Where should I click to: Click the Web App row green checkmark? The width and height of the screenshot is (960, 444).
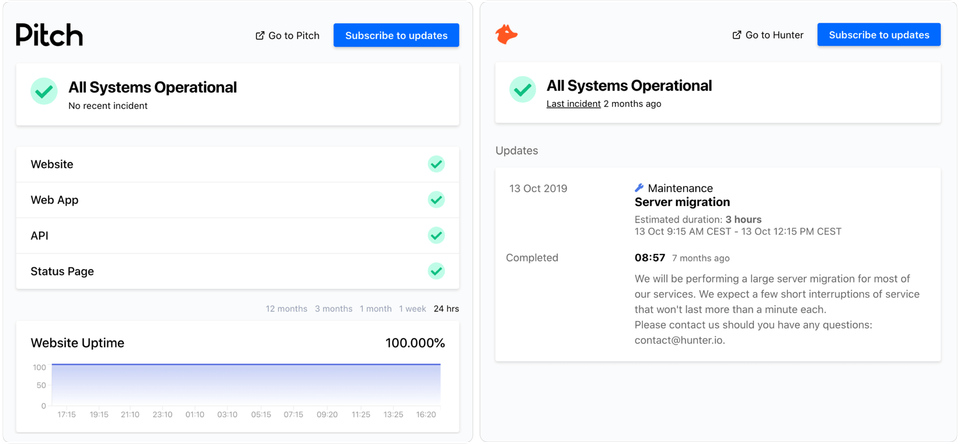click(436, 200)
